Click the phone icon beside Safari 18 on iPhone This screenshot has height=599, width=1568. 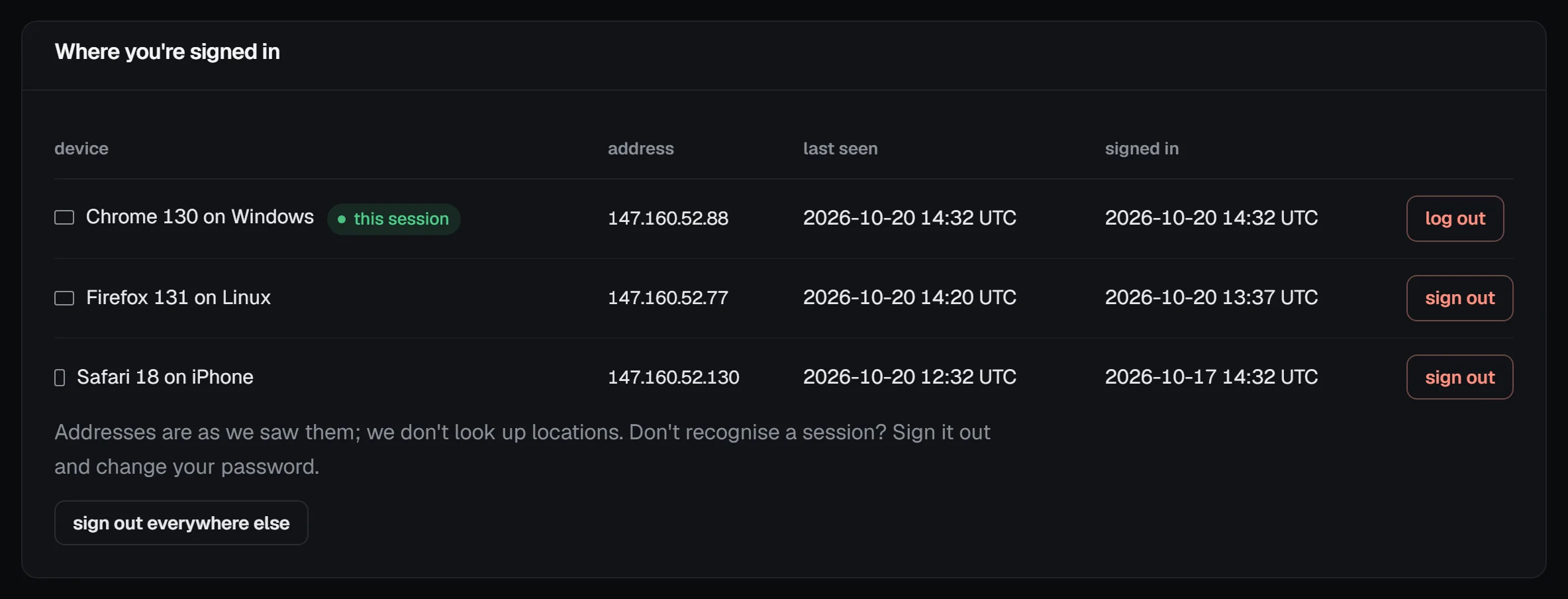[x=60, y=378]
